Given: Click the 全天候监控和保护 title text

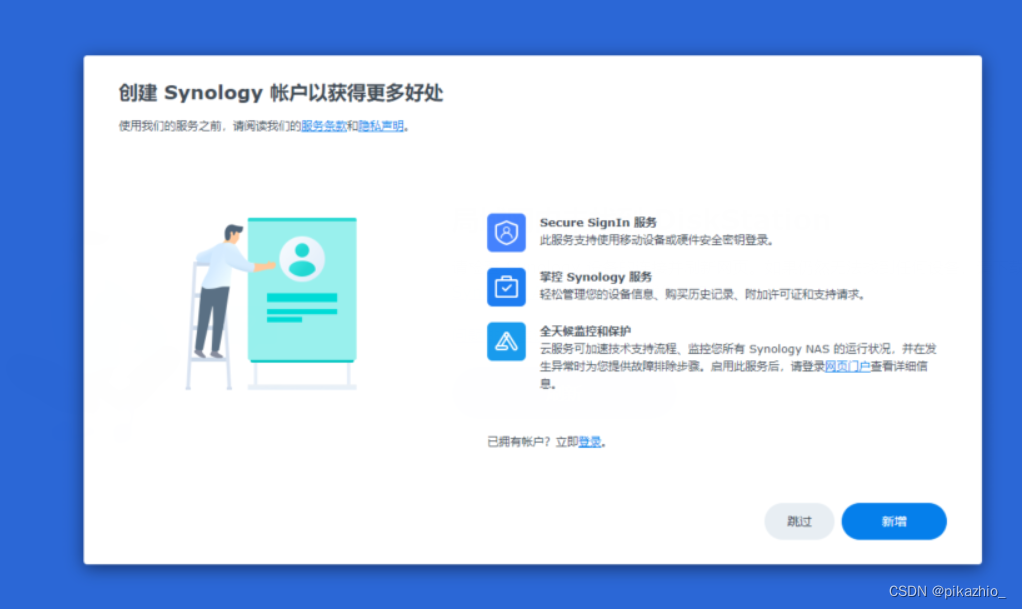Looking at the screenshot, I should tap(585, 331).
